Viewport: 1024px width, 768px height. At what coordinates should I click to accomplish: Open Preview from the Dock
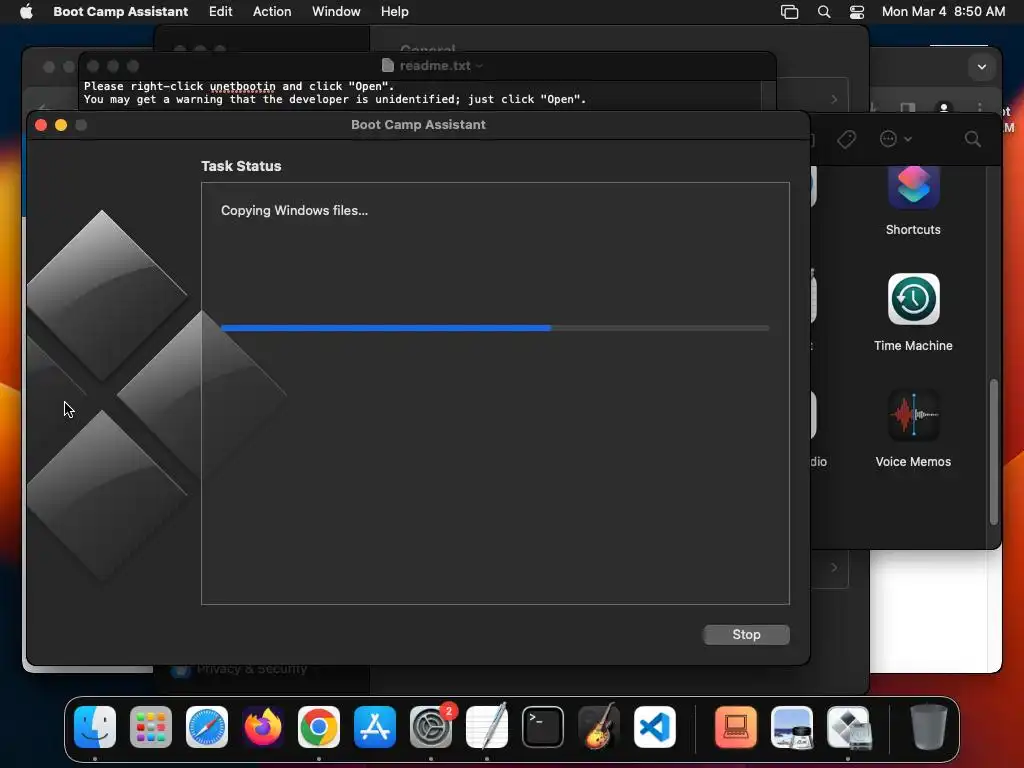coord(792,727)
